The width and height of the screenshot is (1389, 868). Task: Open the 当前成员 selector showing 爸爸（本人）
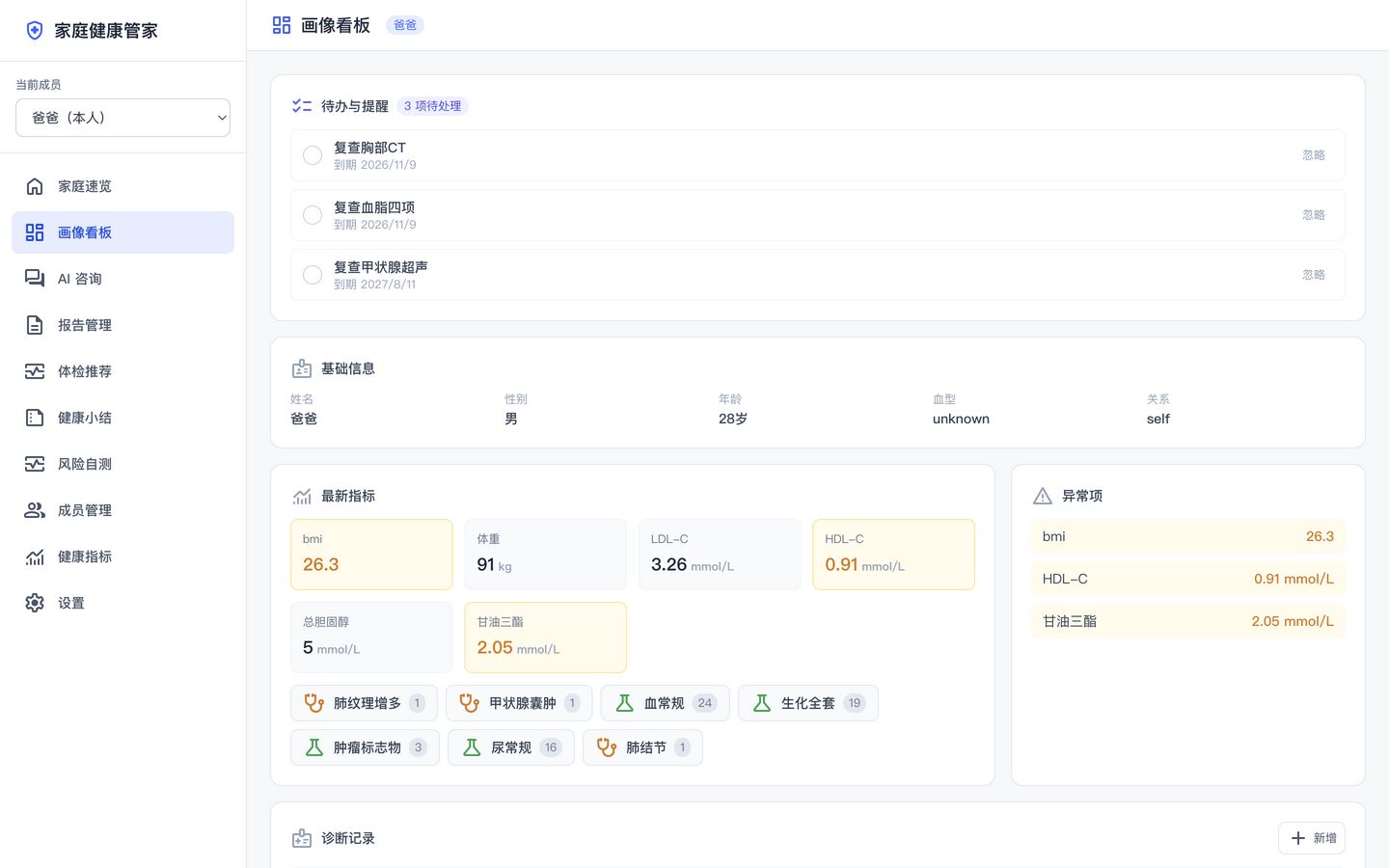[x=123, y=118]
